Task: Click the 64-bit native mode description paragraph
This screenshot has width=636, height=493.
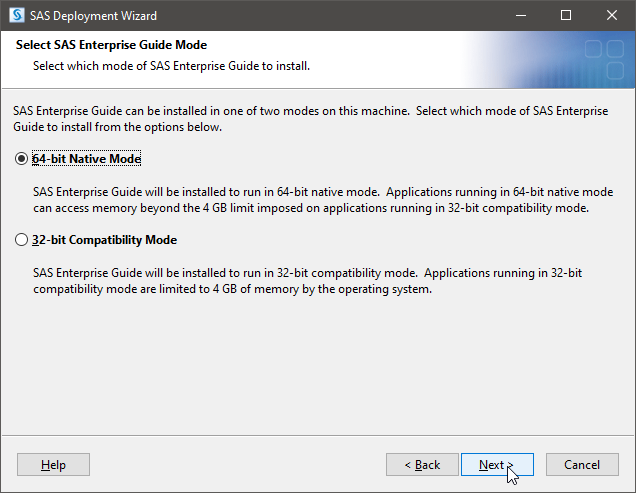Action: point(323,200)
